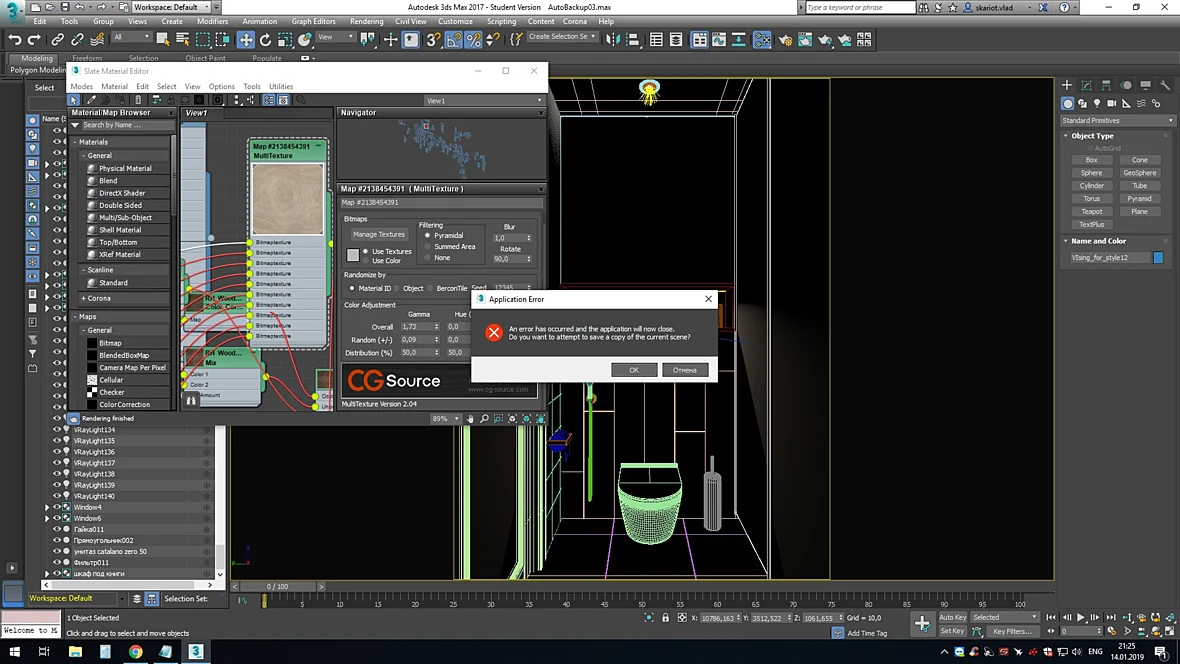Choose the Use Color radio option
Viewport: 1180px width, 664px height.
click(x=366, y=260)
